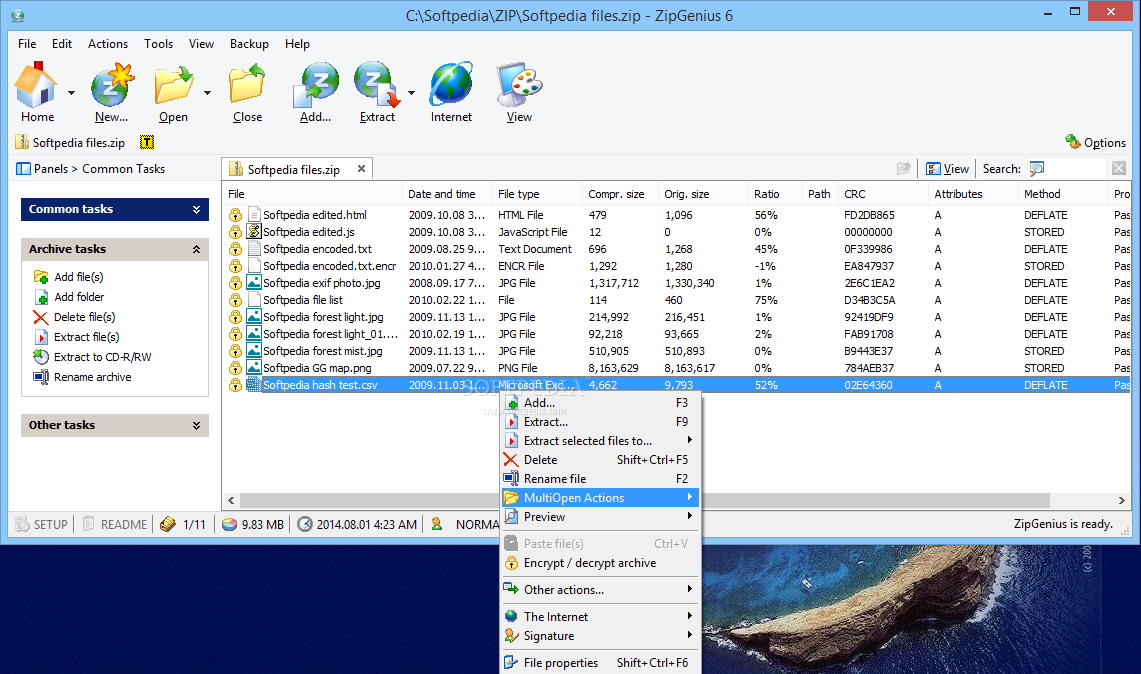This screenshot has height=674, width=1141.
Task: Sort by the CRC column header
Action: [x=883, y=194]
